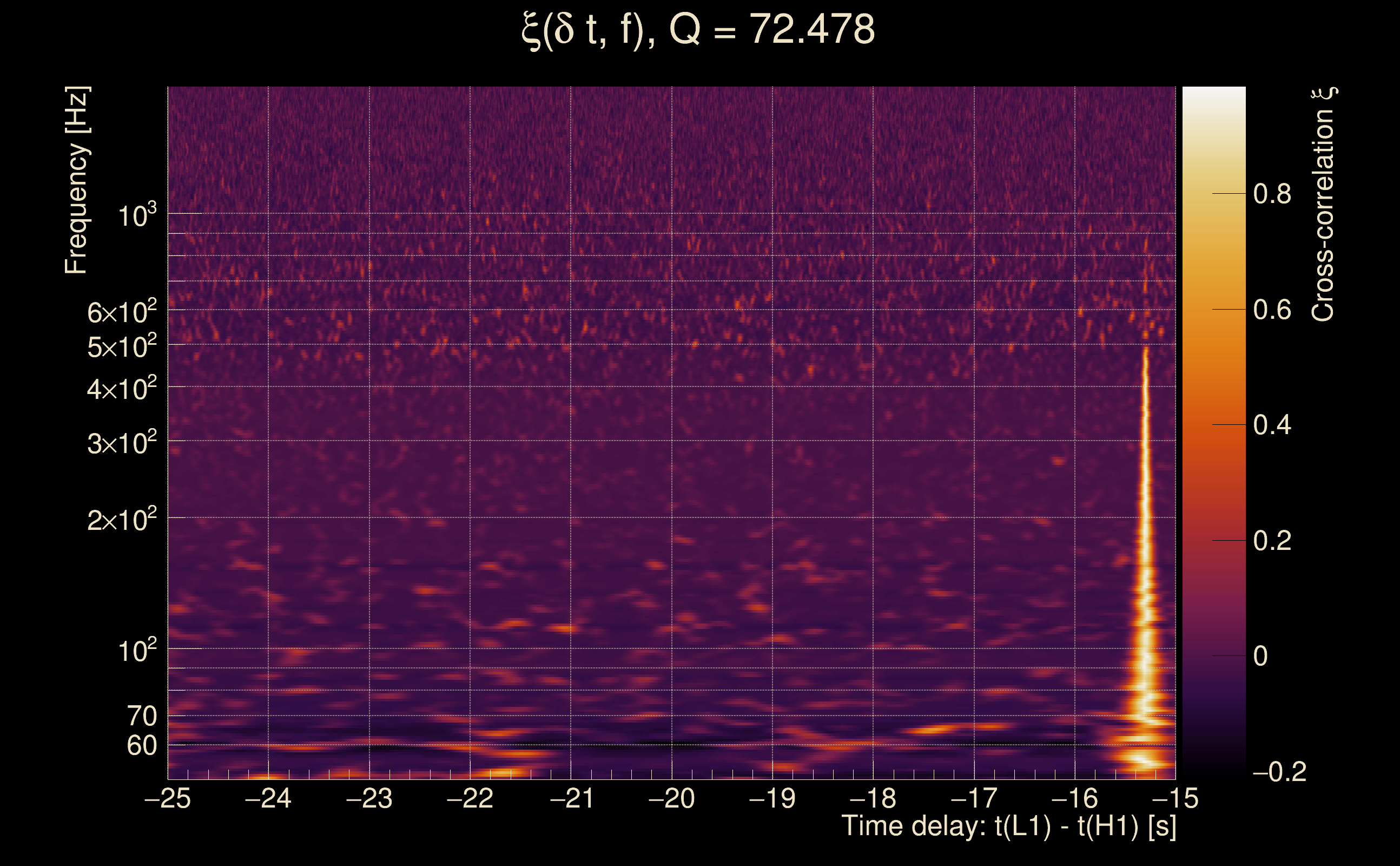Click the 0.4 colorbar tick label
Screen dimensions: 1400x866
pos(1272,425)
